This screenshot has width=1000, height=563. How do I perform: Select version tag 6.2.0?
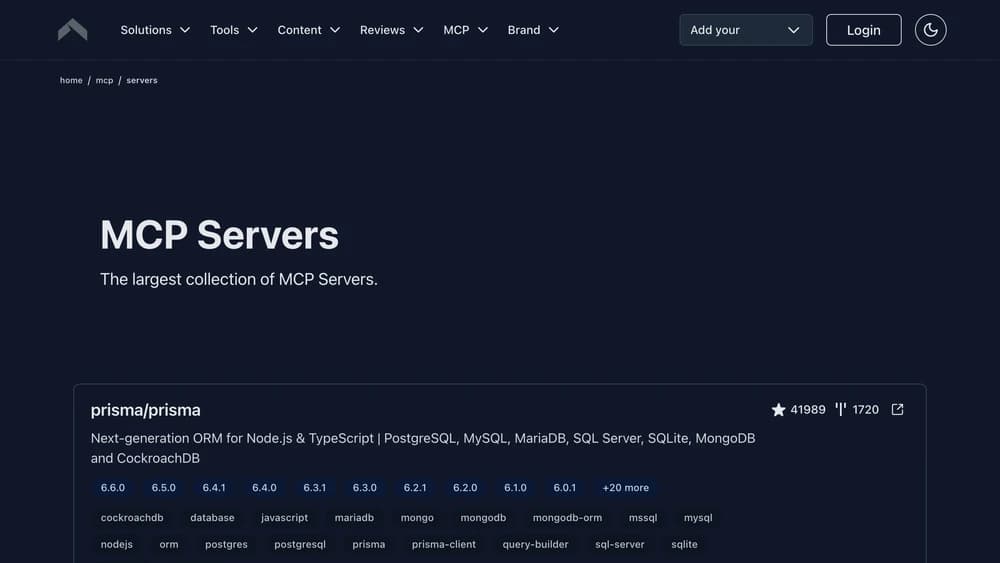coord(465,488)
